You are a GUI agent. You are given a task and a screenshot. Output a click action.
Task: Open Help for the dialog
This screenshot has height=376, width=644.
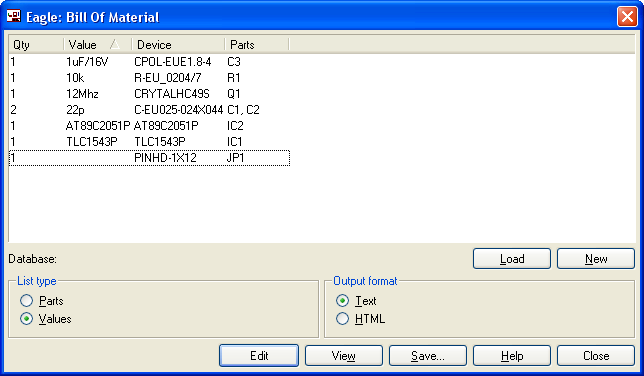[512, 355]
